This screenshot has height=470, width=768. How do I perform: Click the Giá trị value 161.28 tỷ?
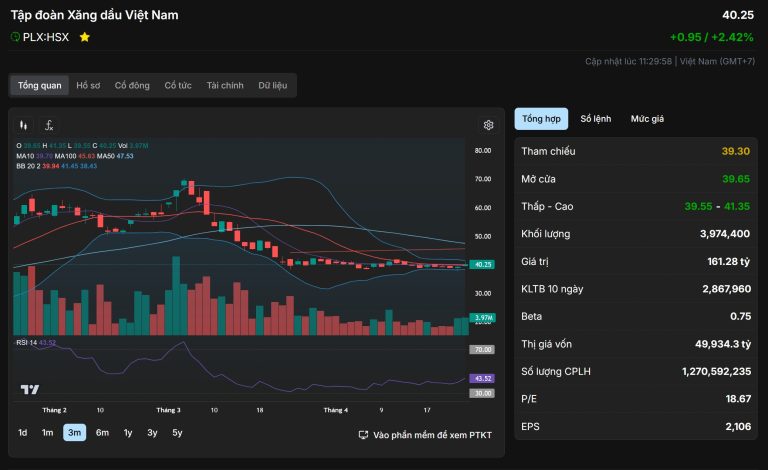728,261
